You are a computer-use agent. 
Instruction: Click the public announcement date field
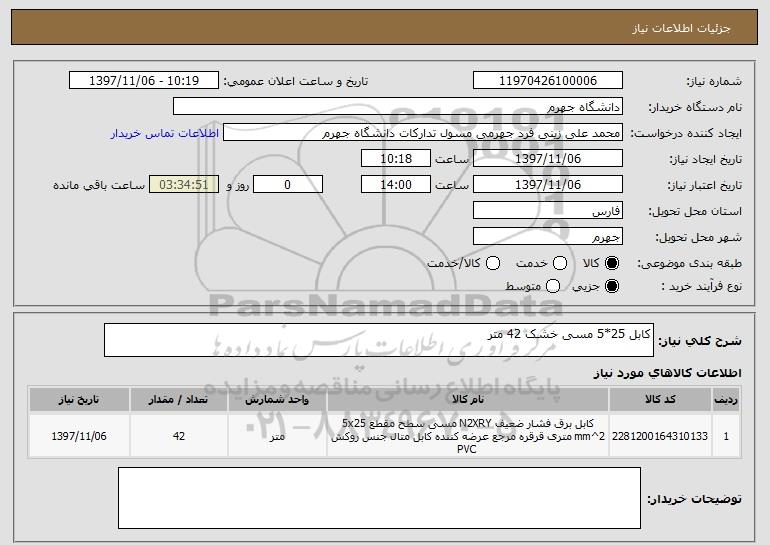point(144,81)
